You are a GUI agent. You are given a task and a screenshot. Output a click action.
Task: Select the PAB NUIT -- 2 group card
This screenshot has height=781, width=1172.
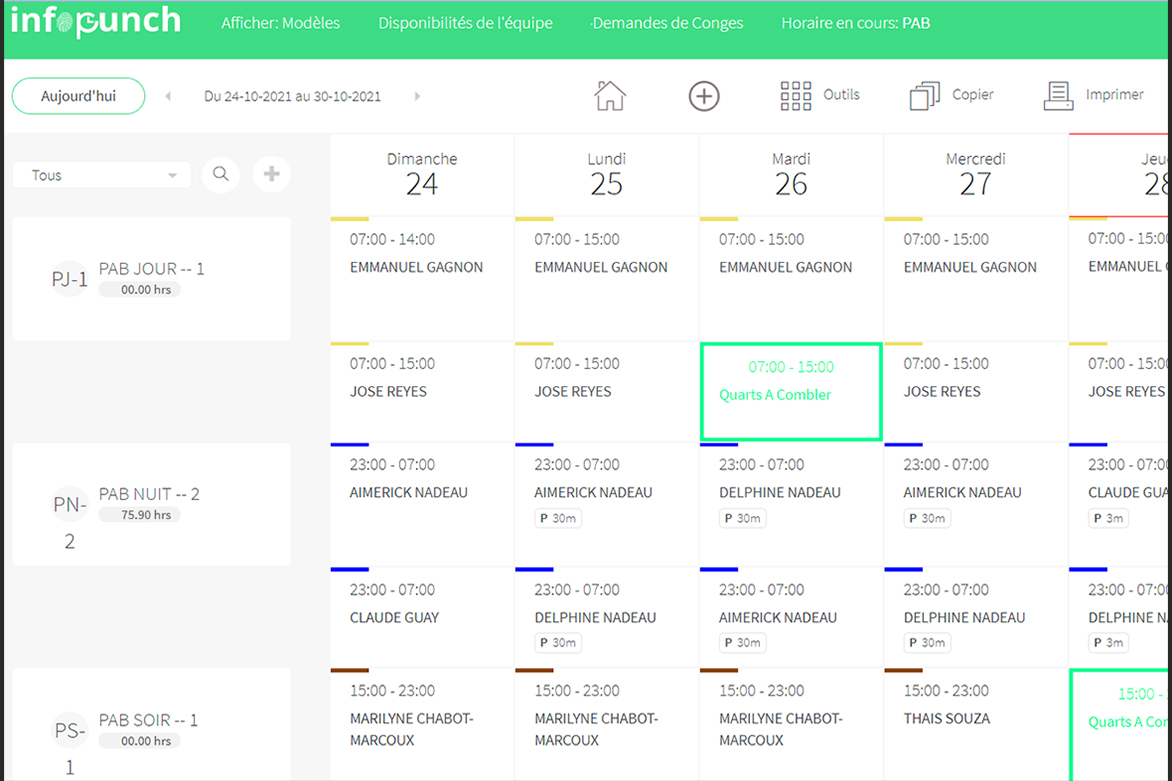click(152, 504)
